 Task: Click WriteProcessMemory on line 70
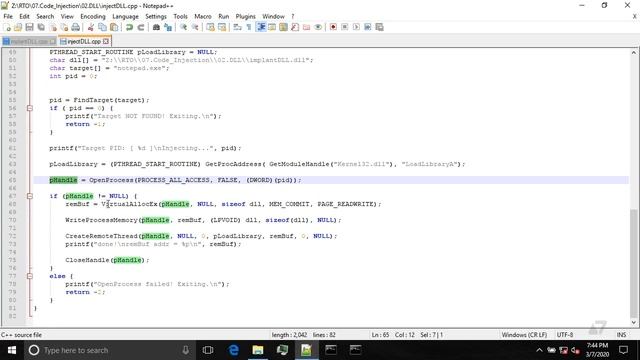click(x=102, y=220)
